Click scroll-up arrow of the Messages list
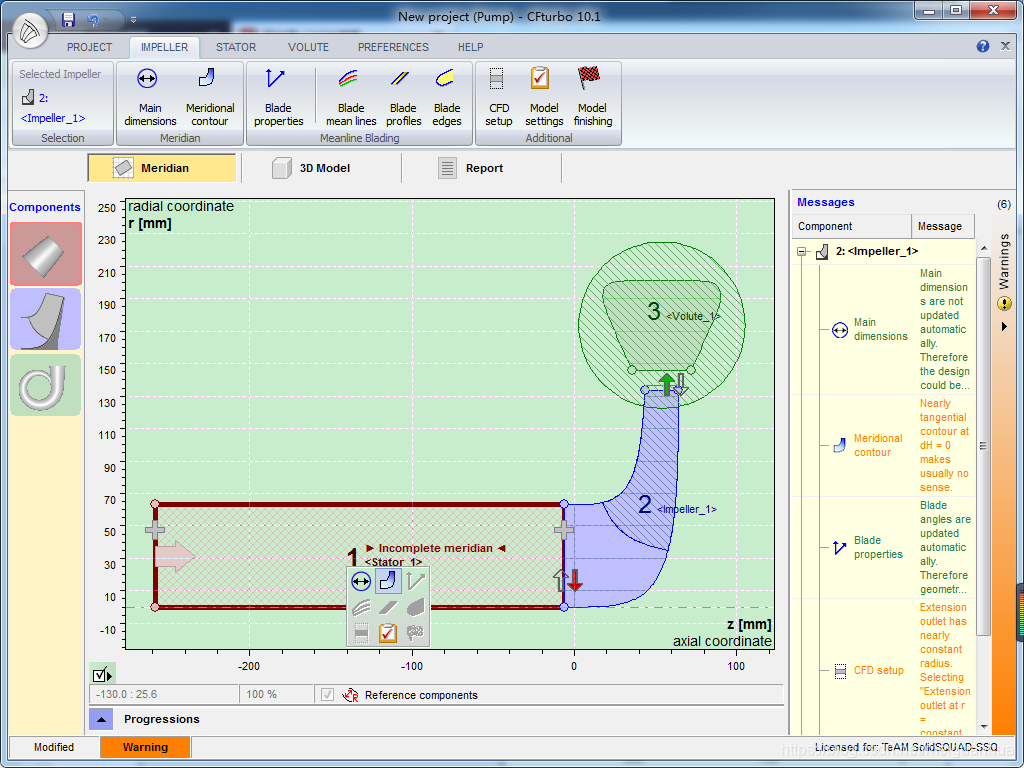 point(983,249)
